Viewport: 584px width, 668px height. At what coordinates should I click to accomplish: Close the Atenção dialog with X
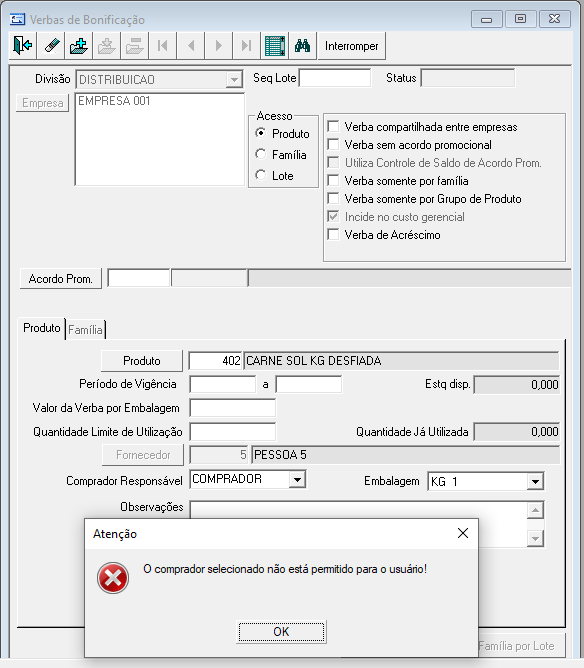point(463,533)
